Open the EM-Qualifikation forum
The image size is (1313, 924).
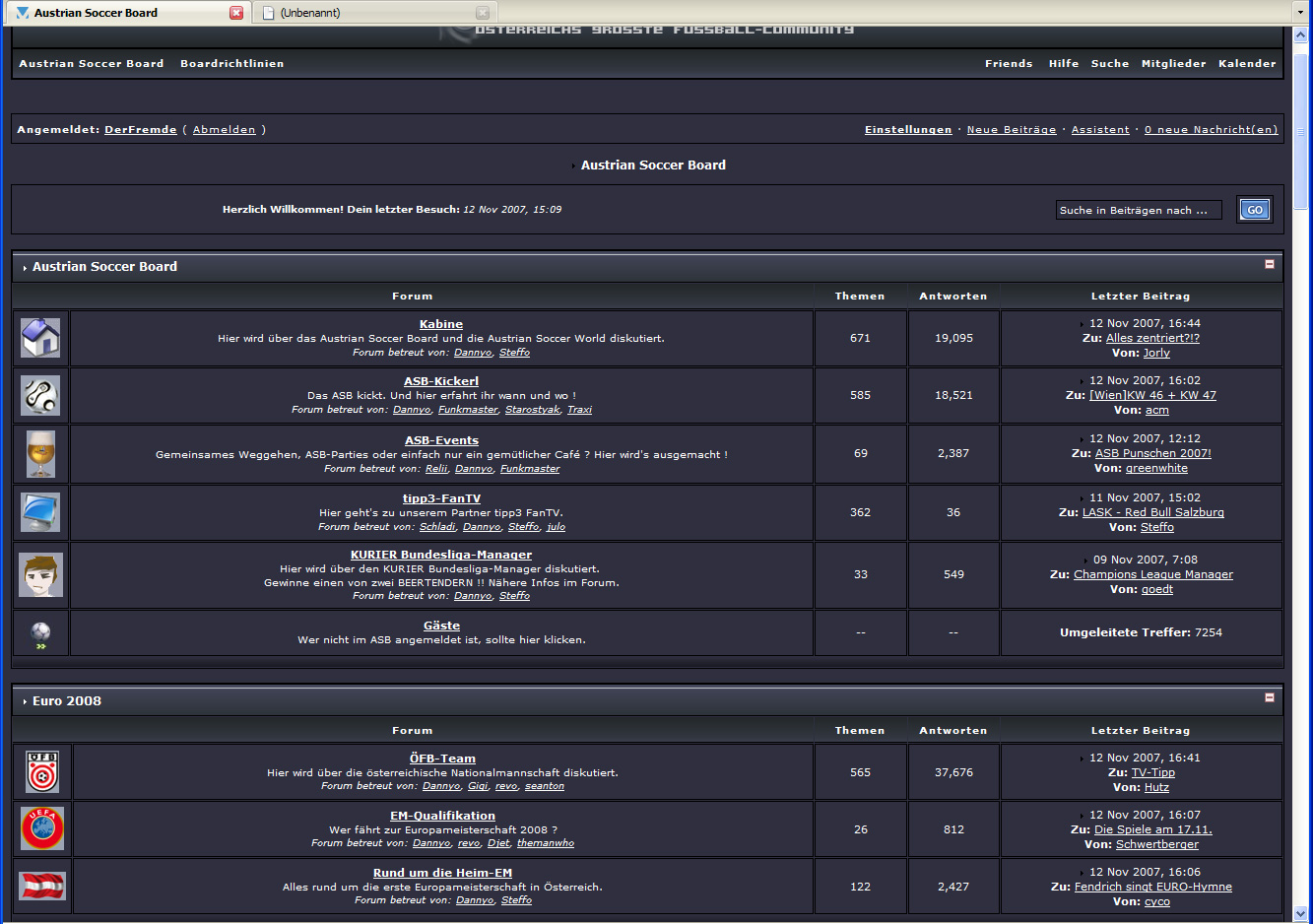tap(442, 816)
